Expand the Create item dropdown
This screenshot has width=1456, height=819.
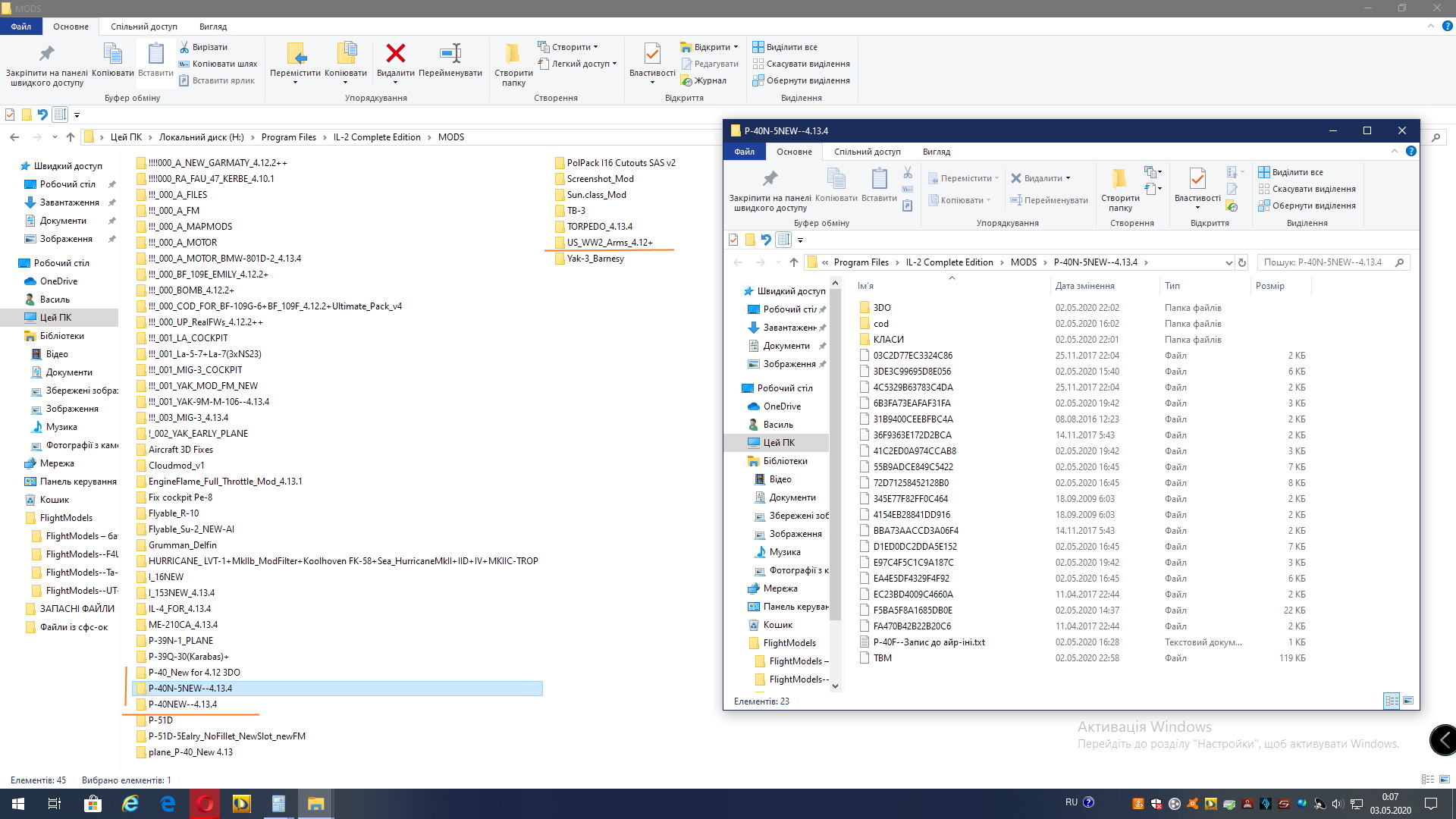click(570, 47)
